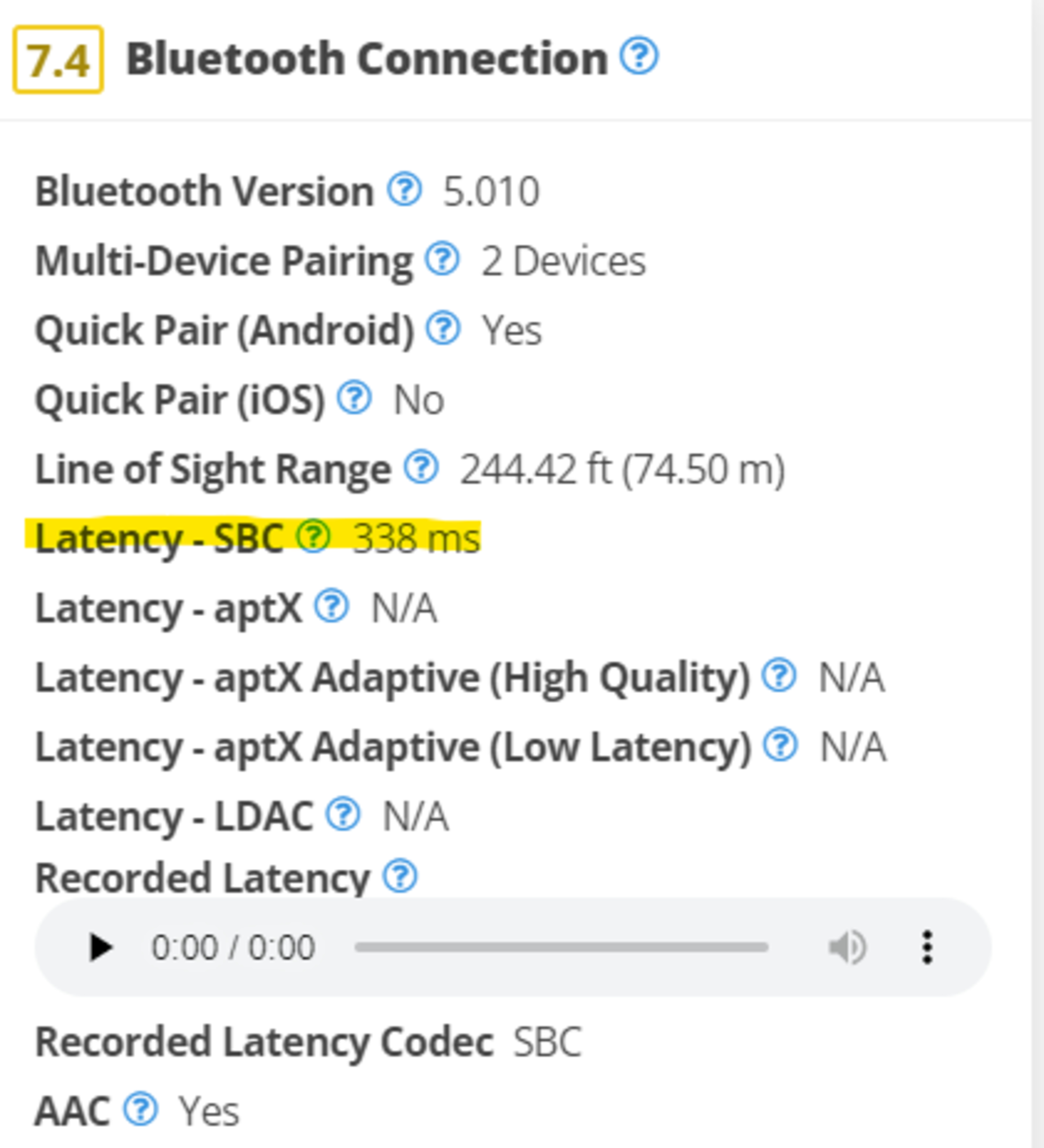Click aptX Adaptive (High Quality) help icon
Viewport: 1044px width, 1148px height.
[x=779, y=676]
